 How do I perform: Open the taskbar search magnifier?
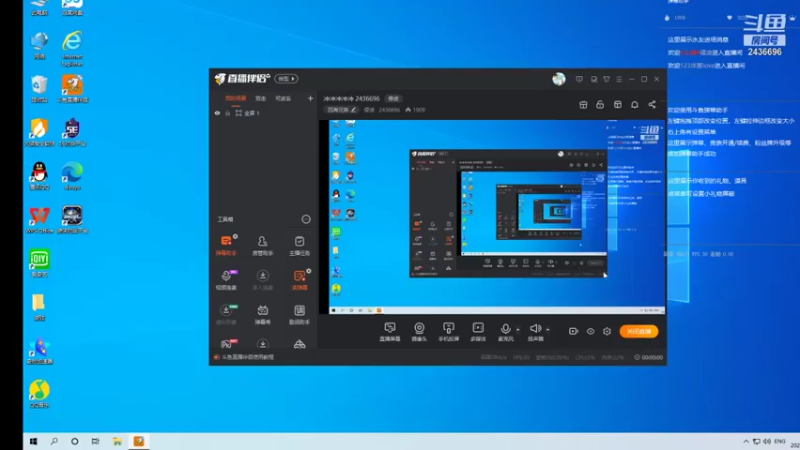[x=54, y=441]
